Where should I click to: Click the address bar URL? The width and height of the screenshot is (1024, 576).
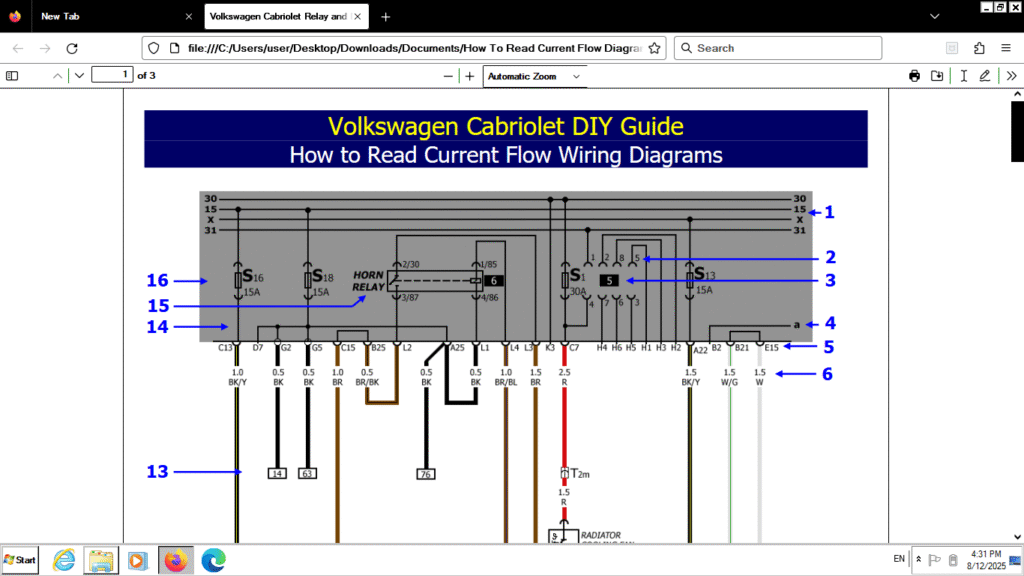414,48
